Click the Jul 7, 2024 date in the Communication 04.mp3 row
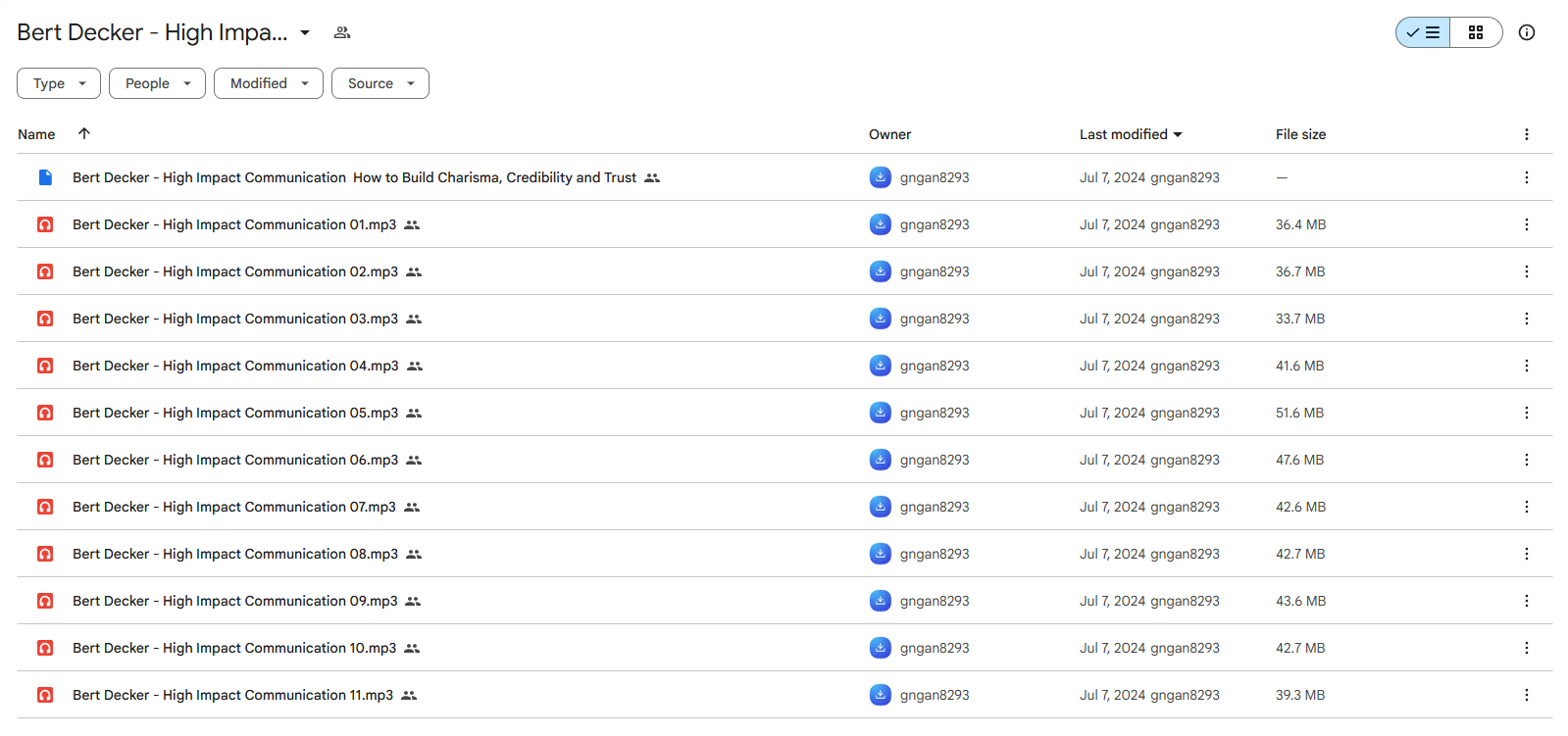Viewport: 1568px width, 736px height. (1112, 366)
